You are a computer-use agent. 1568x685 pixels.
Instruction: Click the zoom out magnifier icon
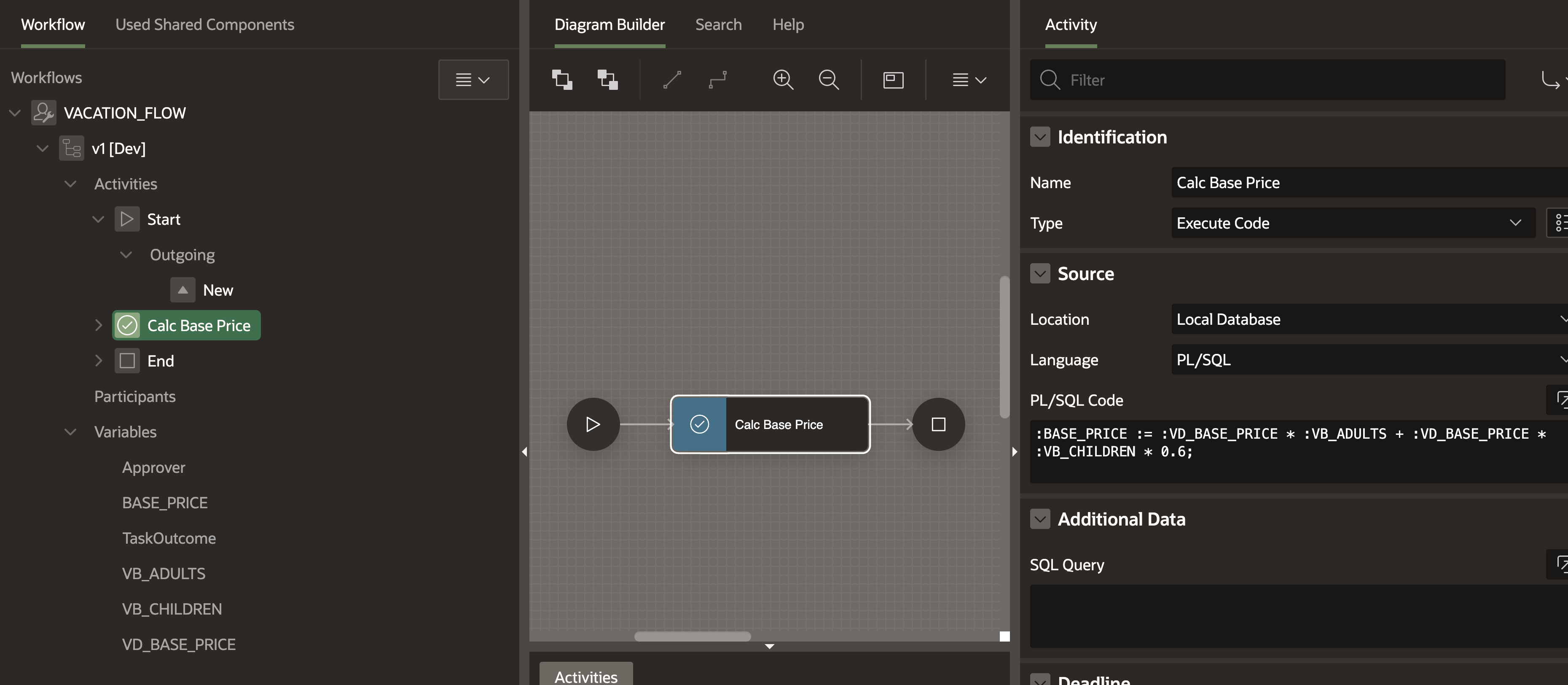(828, 80)
